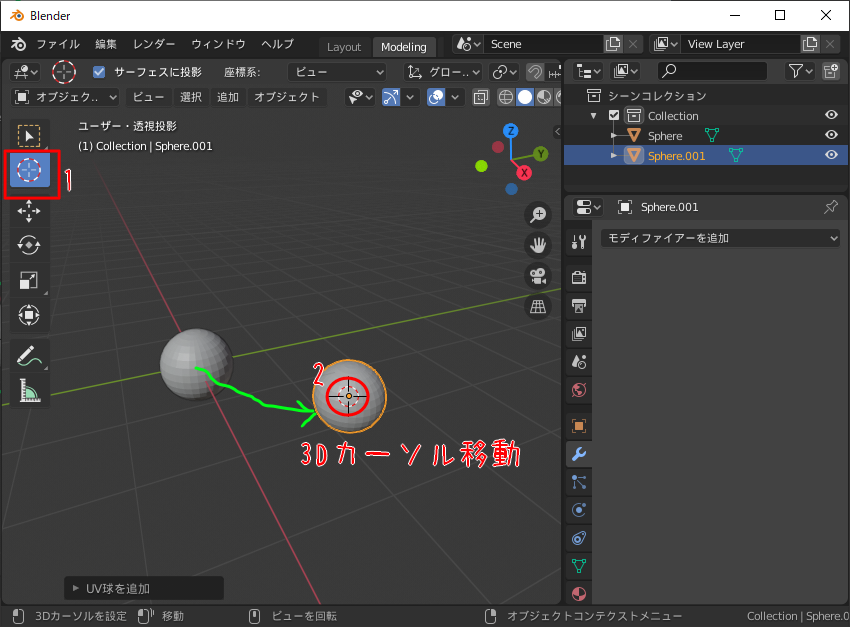Click the zoom magnifier in viewport
Screen dimensions: 850x627
click(x=538, y=215)
